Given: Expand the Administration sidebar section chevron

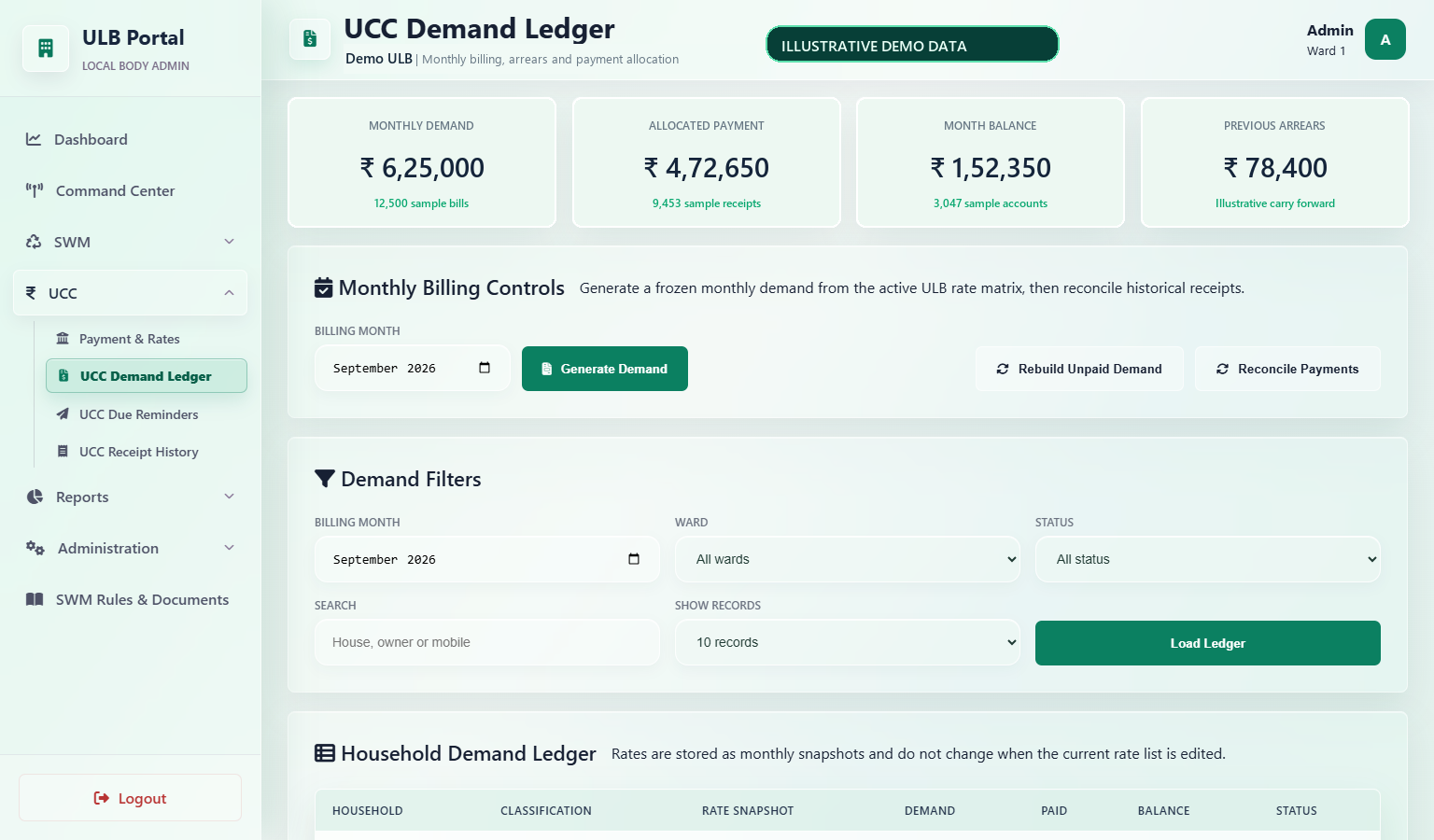Looking at the screenshot, I should (x=230, y=548).
